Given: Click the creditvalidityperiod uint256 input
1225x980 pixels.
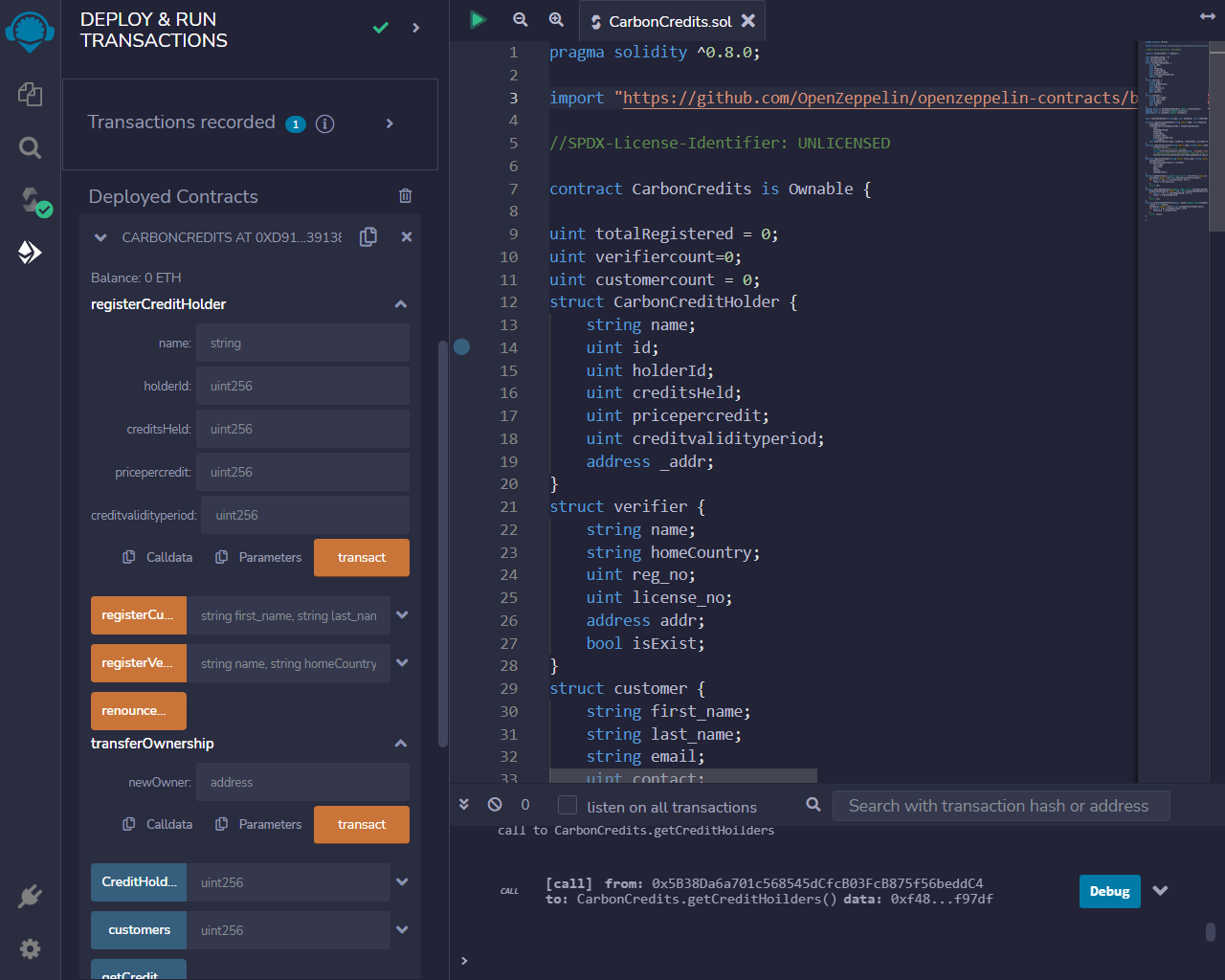Looking at the screenshot, I should [x=305, y=515].
